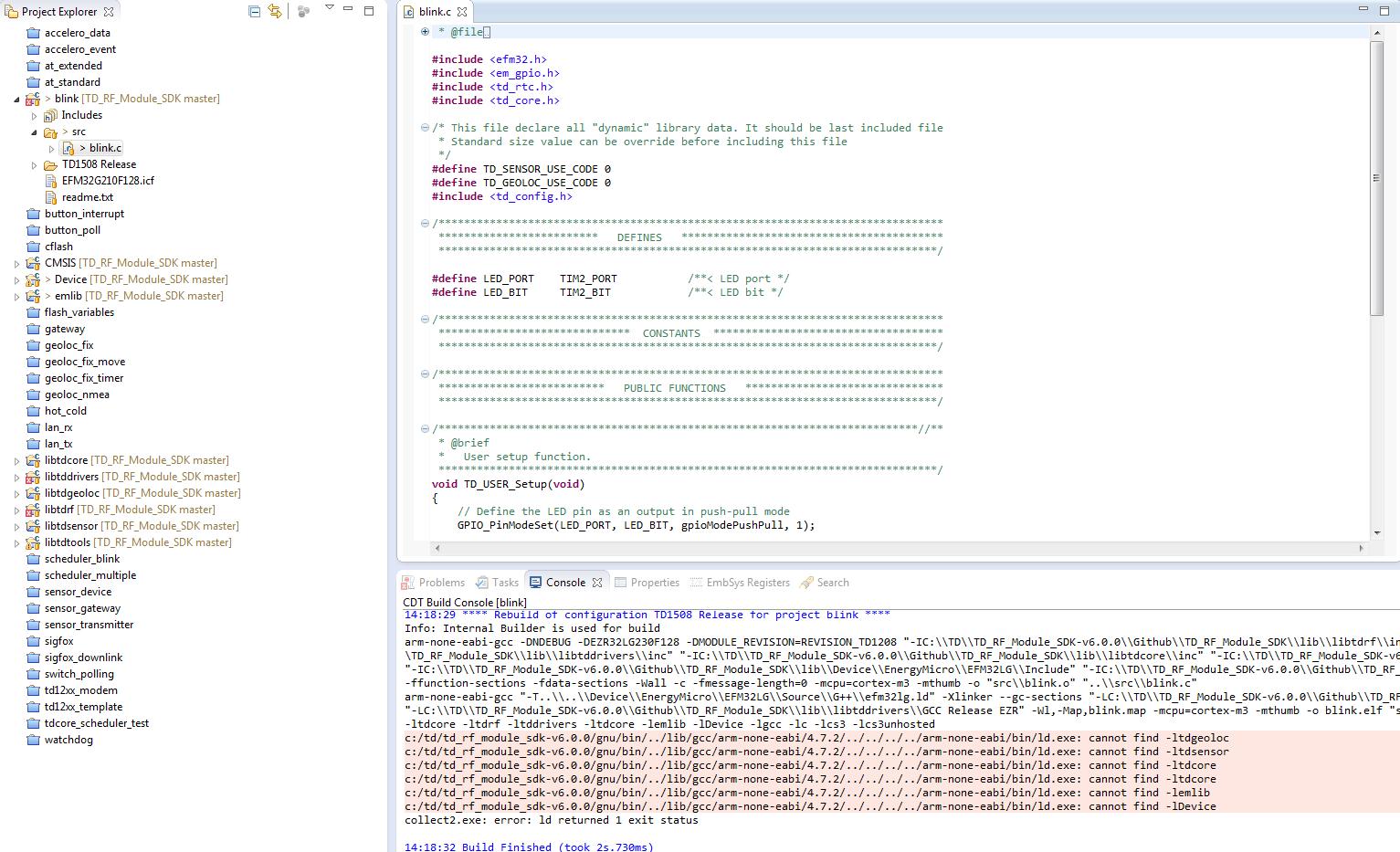1400x852 pixels.
Task: Expand the emlib project node
Action: point(16,297)
